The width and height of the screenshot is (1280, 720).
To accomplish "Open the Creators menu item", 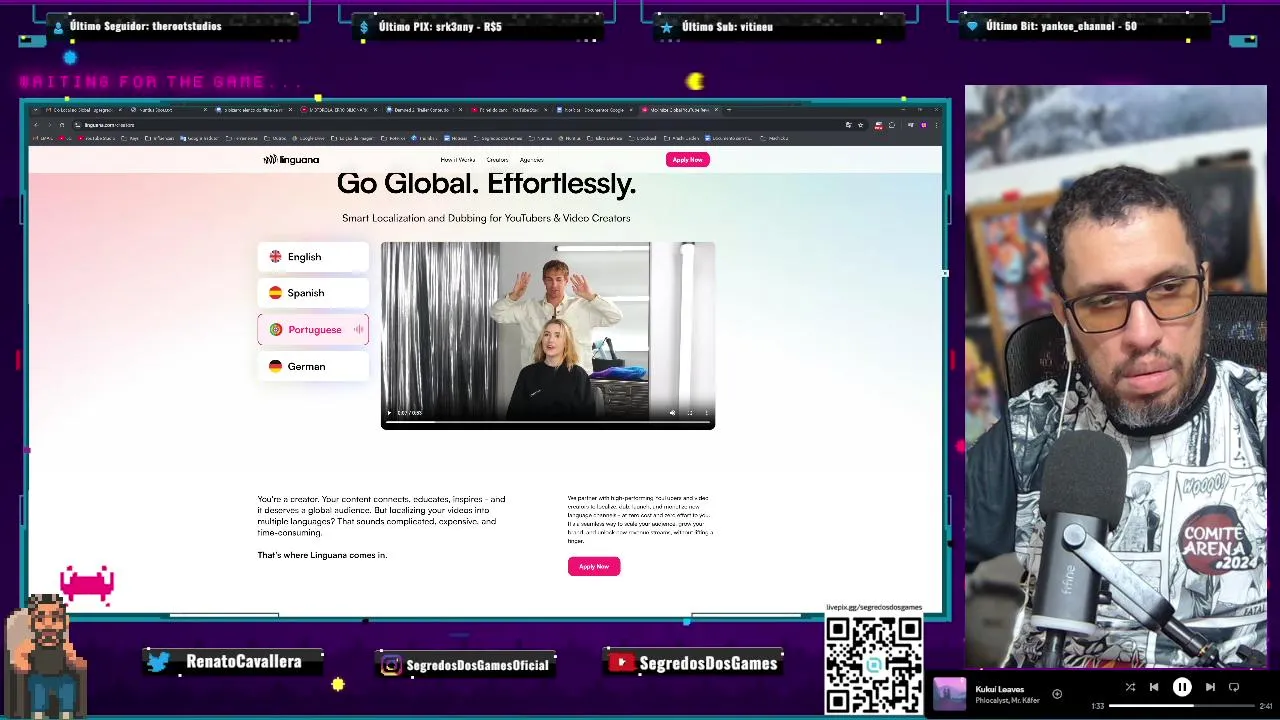I will 497,160.
